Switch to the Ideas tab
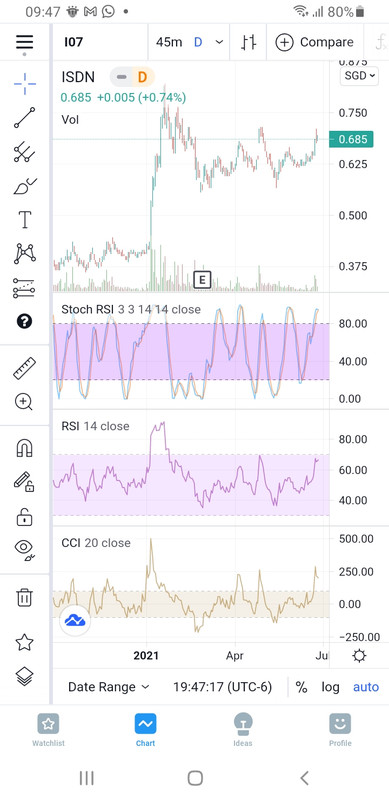 242,730
